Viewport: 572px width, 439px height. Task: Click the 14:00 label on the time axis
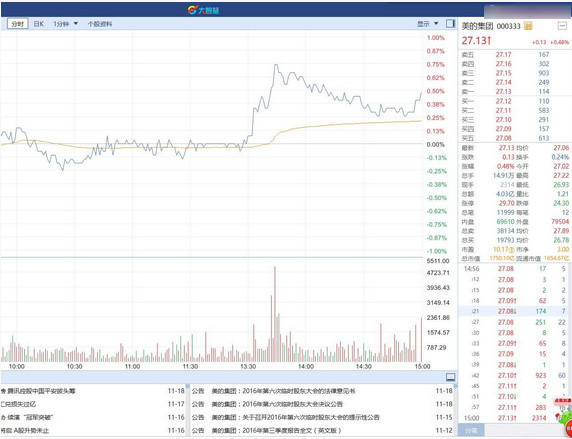pyautogui.click(x=306, y=366)
